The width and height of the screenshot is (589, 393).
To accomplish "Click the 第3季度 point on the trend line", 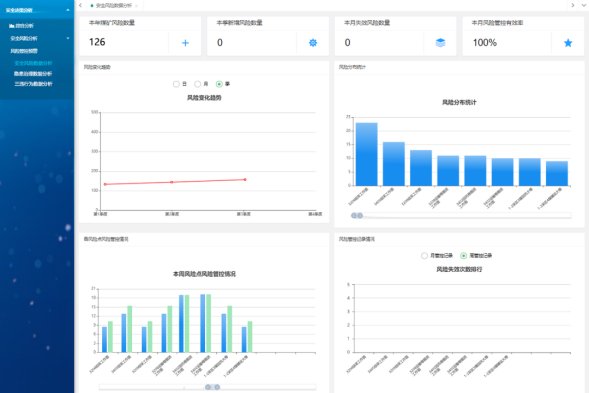I will tap(245, 180).
